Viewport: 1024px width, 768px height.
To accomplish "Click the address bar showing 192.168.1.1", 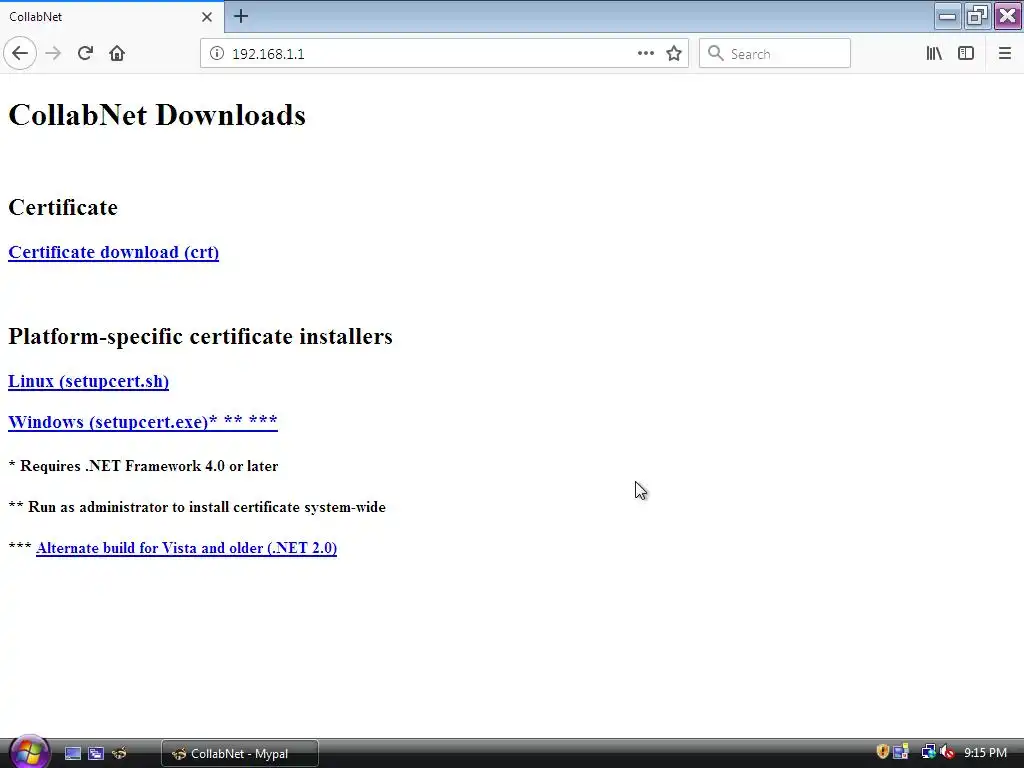I will 444,54.
